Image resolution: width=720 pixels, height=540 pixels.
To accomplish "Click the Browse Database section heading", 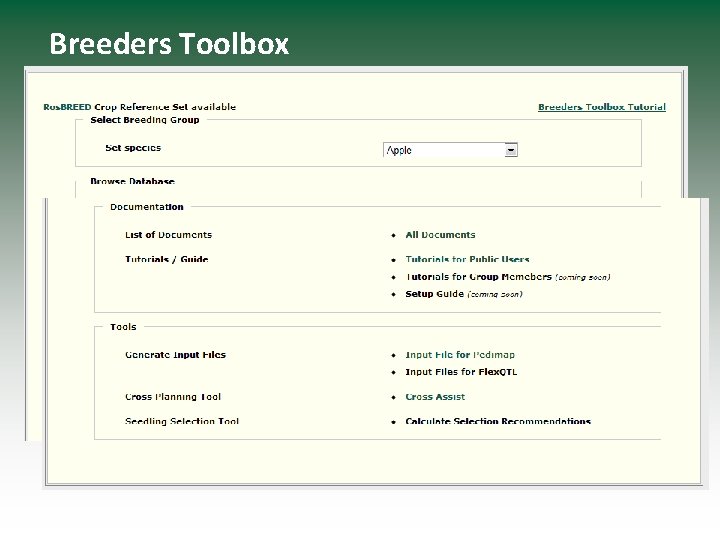I will click(x=132, y=181).
